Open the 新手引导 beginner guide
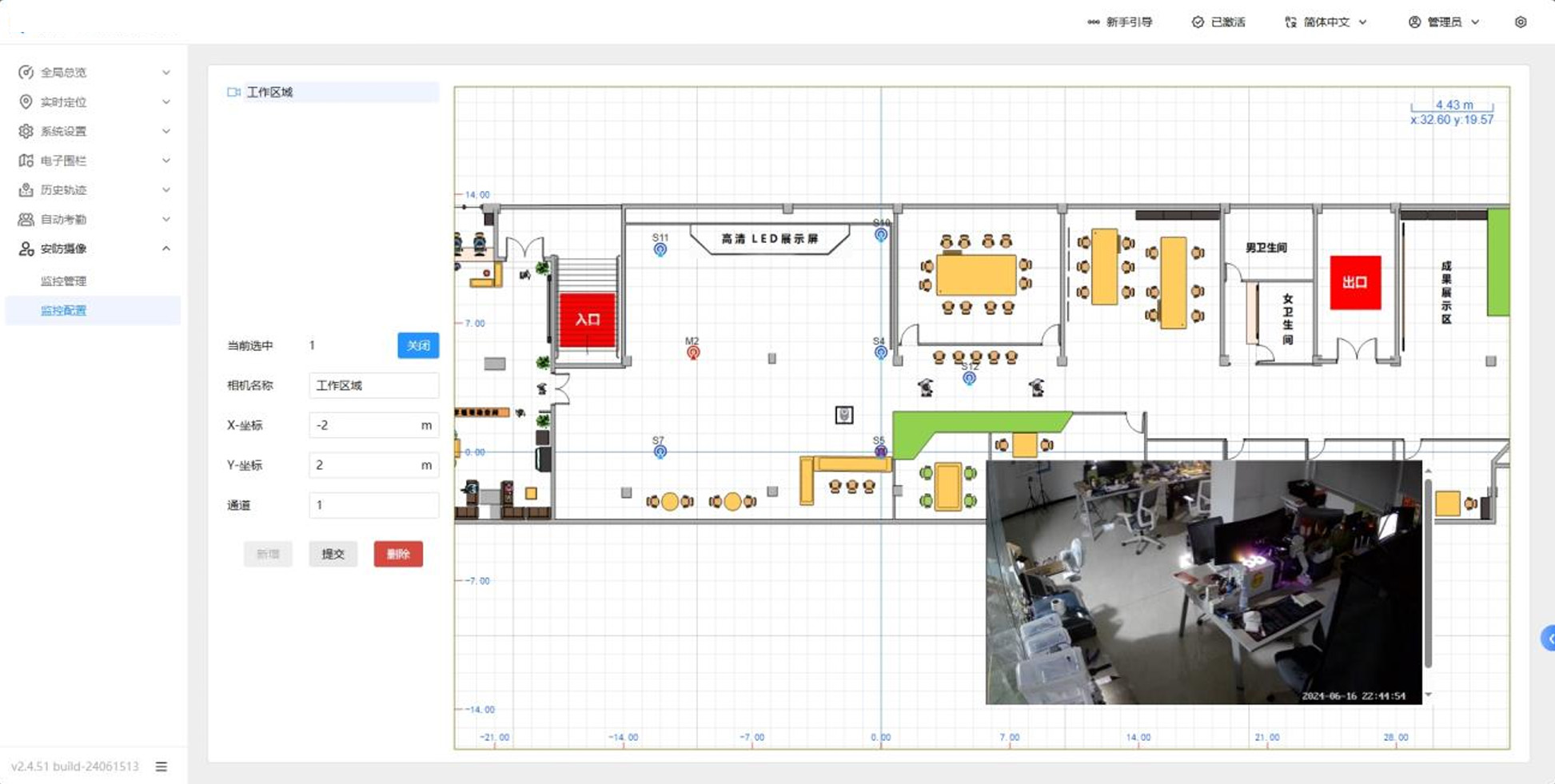This screenshot has width=1555, height=784. pyautogui.click(x=1119, y=22)
